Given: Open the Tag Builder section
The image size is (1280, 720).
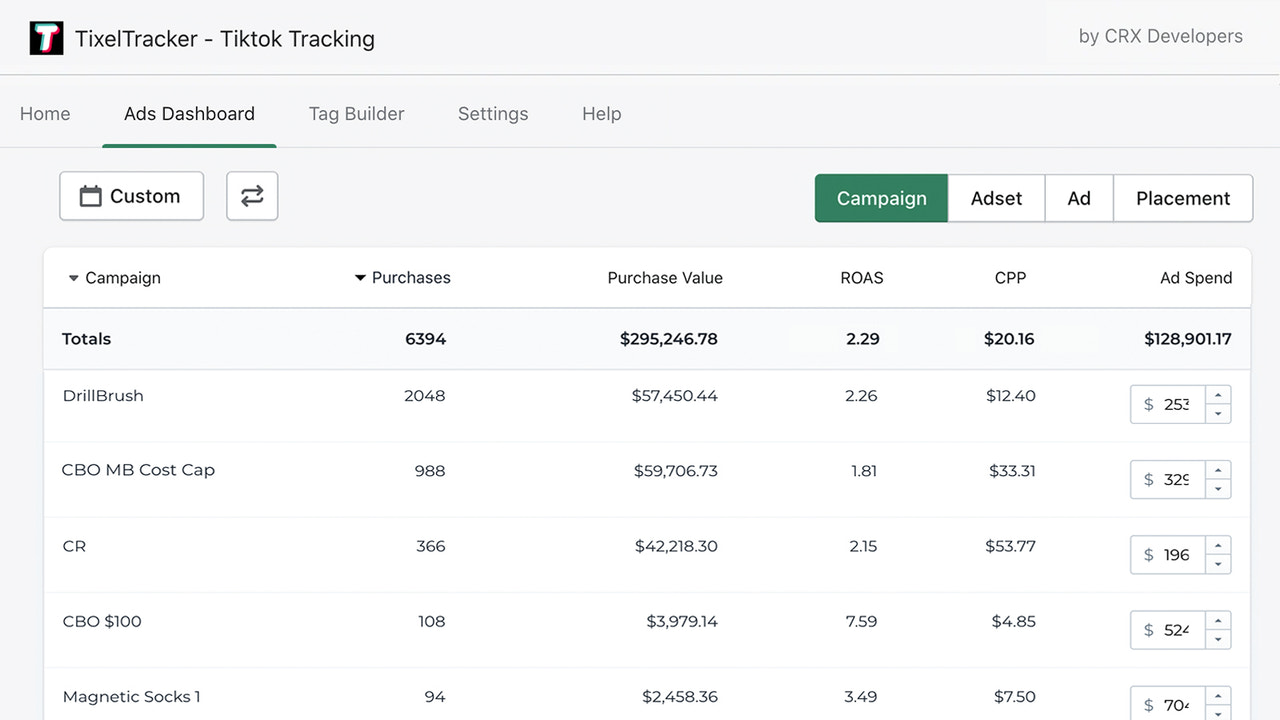Looking at the screenshot, I should (x=356, y=114).
